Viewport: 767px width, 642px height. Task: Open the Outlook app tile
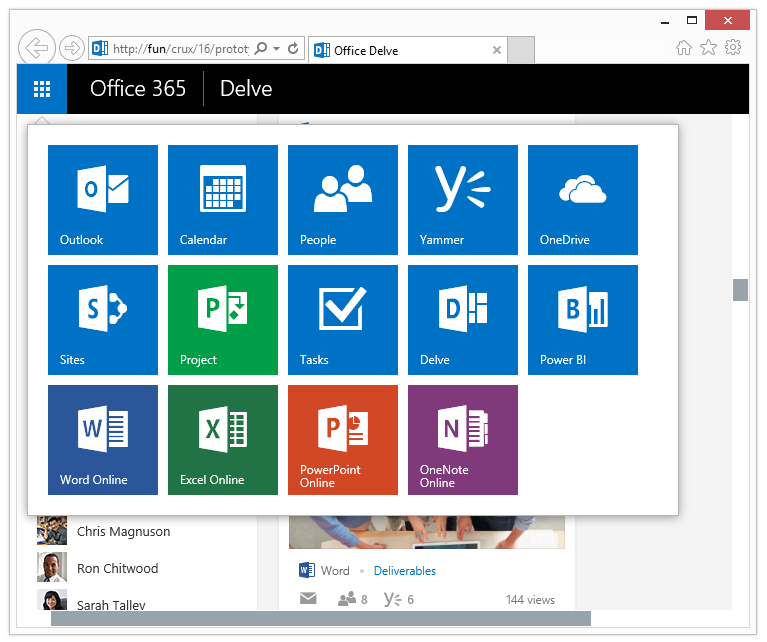103,200
